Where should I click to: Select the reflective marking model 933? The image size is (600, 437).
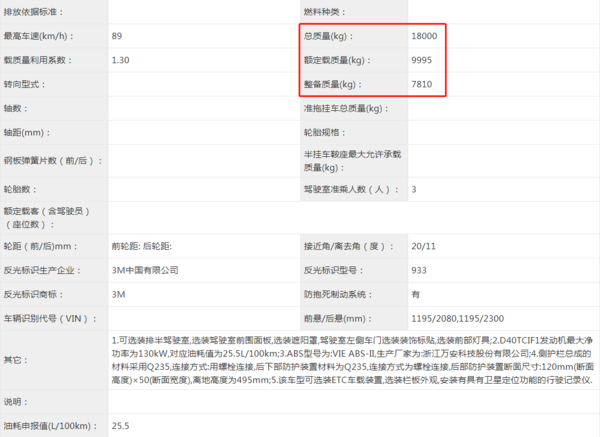418,270
